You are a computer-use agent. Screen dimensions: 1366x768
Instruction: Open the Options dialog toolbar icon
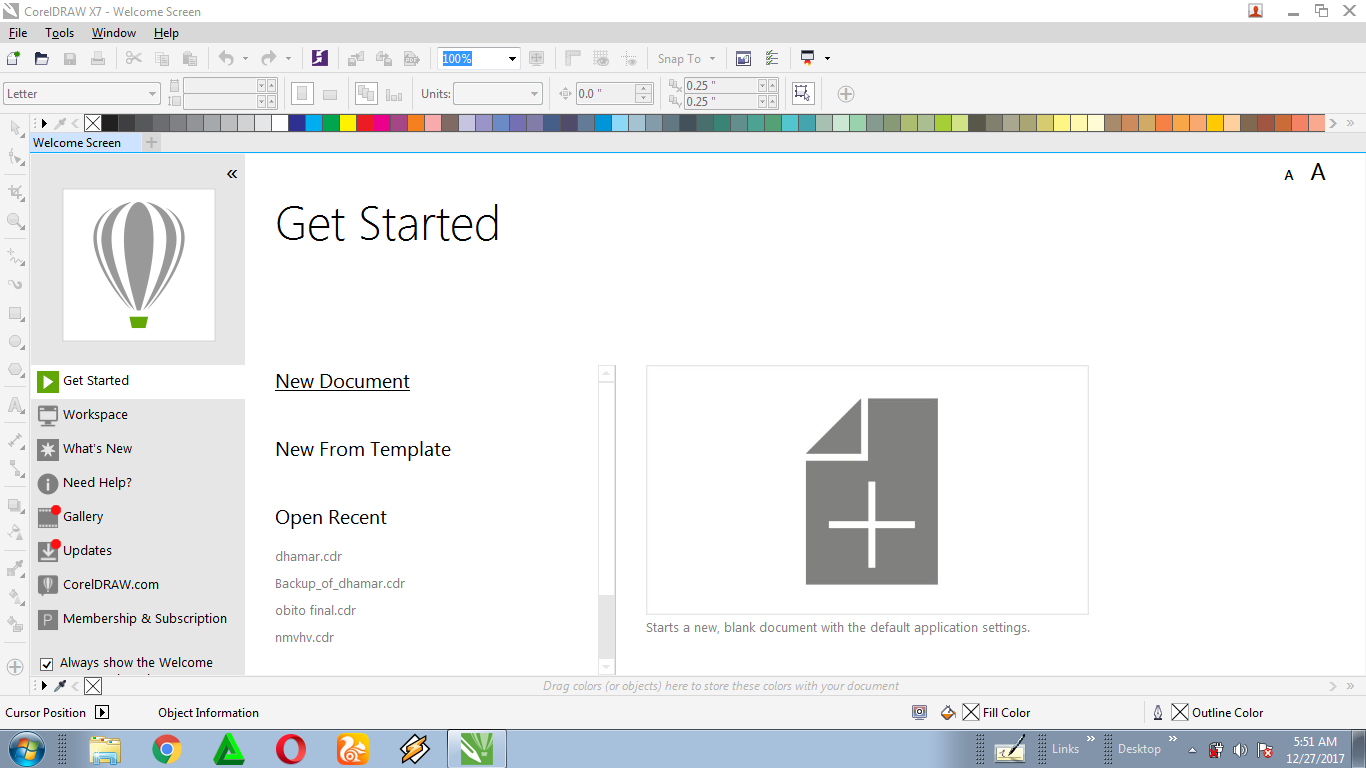(x=772, y=58)
